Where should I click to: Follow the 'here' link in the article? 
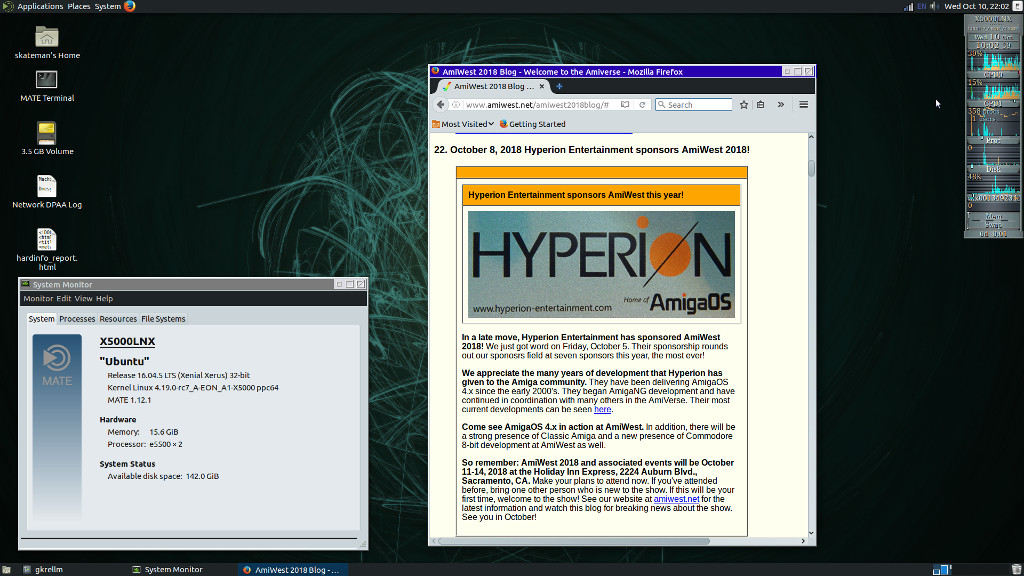pos(603,409)
